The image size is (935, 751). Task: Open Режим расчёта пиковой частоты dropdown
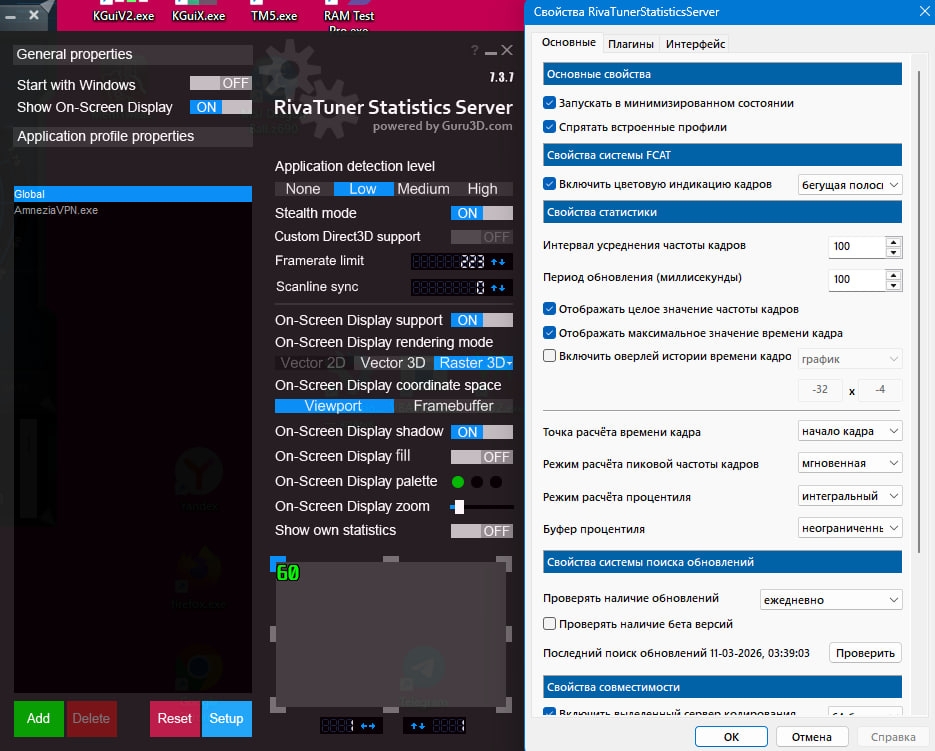850,463
